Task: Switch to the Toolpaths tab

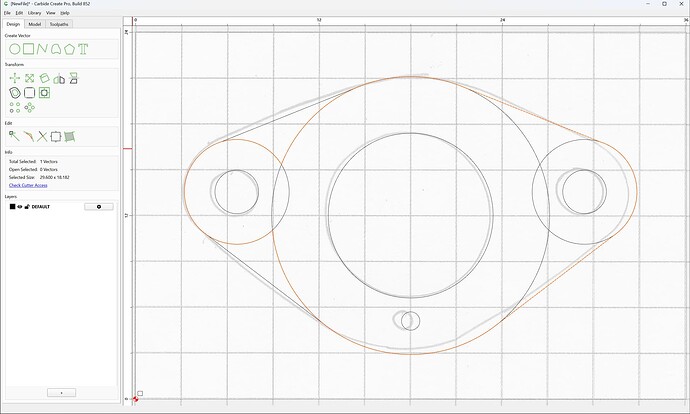Action: 59,24
